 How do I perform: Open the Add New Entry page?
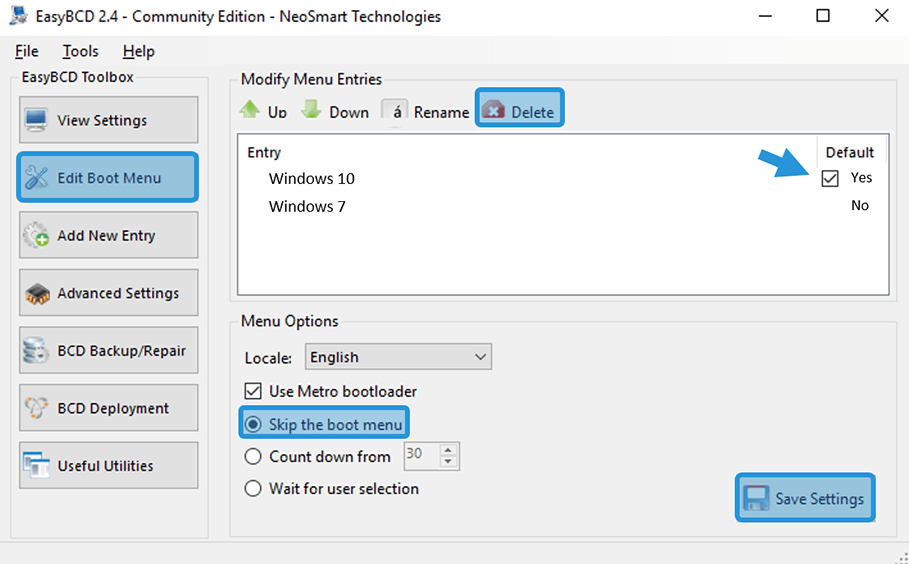tap(108, 235)
